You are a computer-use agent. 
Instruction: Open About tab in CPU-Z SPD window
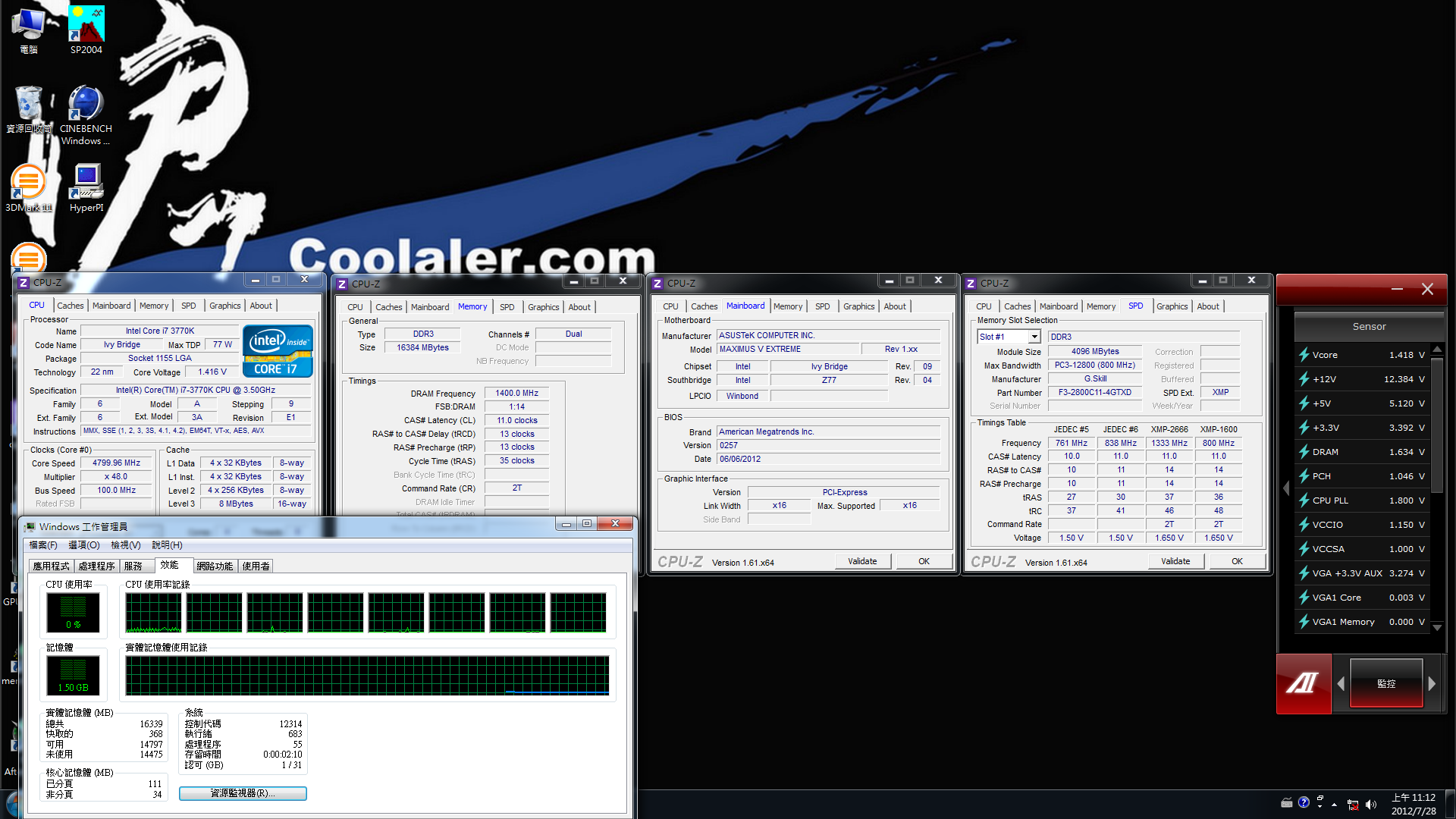1208,306
